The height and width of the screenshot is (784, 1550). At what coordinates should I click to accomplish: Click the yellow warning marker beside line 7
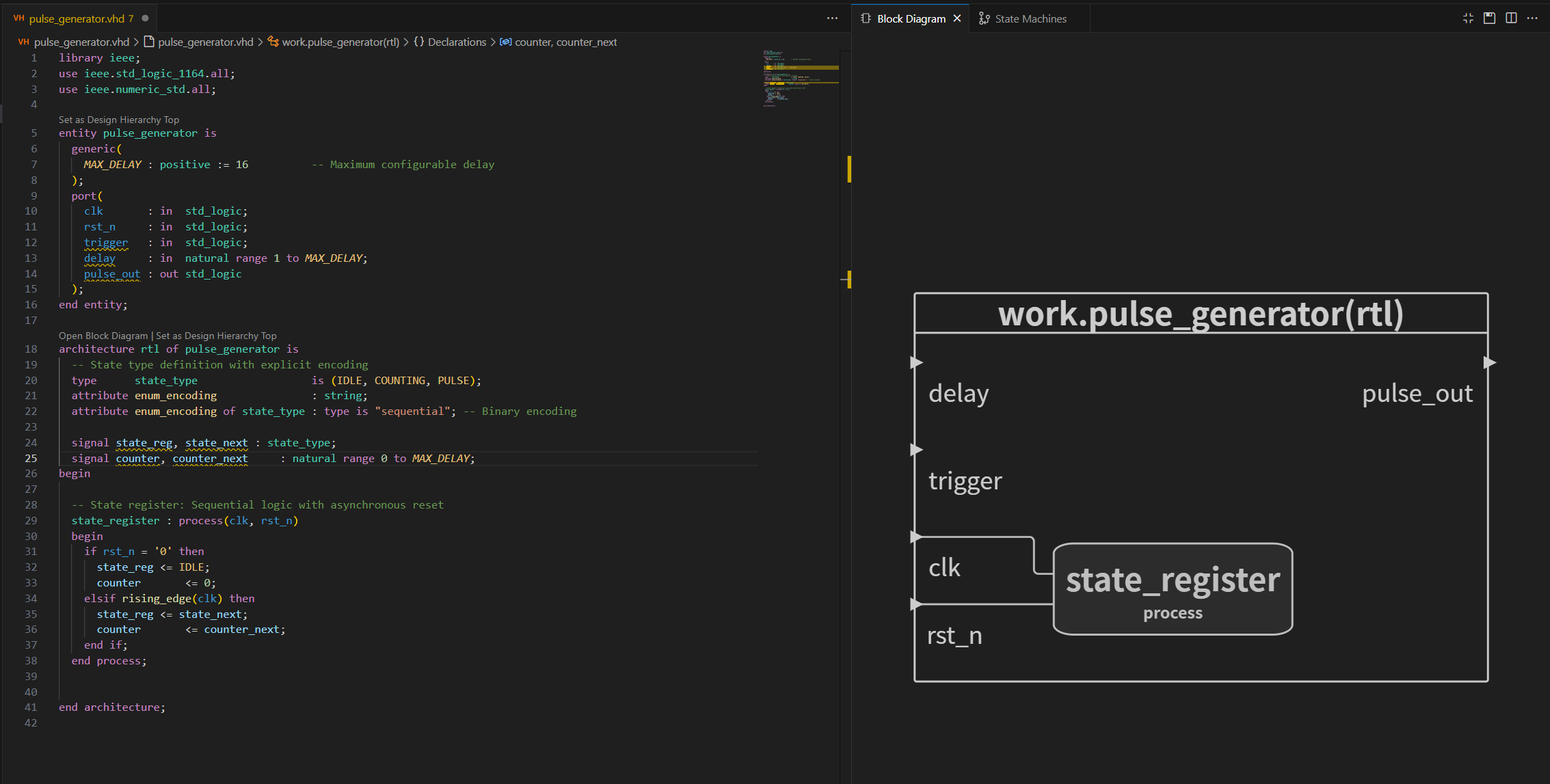pos(849,169)
